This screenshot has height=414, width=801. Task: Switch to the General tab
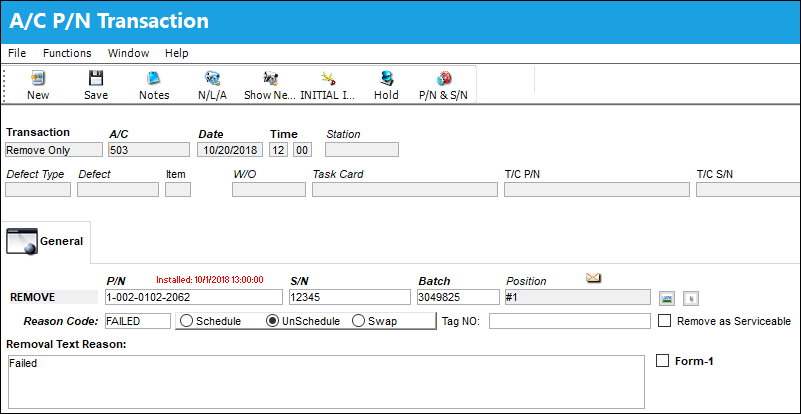46,242
